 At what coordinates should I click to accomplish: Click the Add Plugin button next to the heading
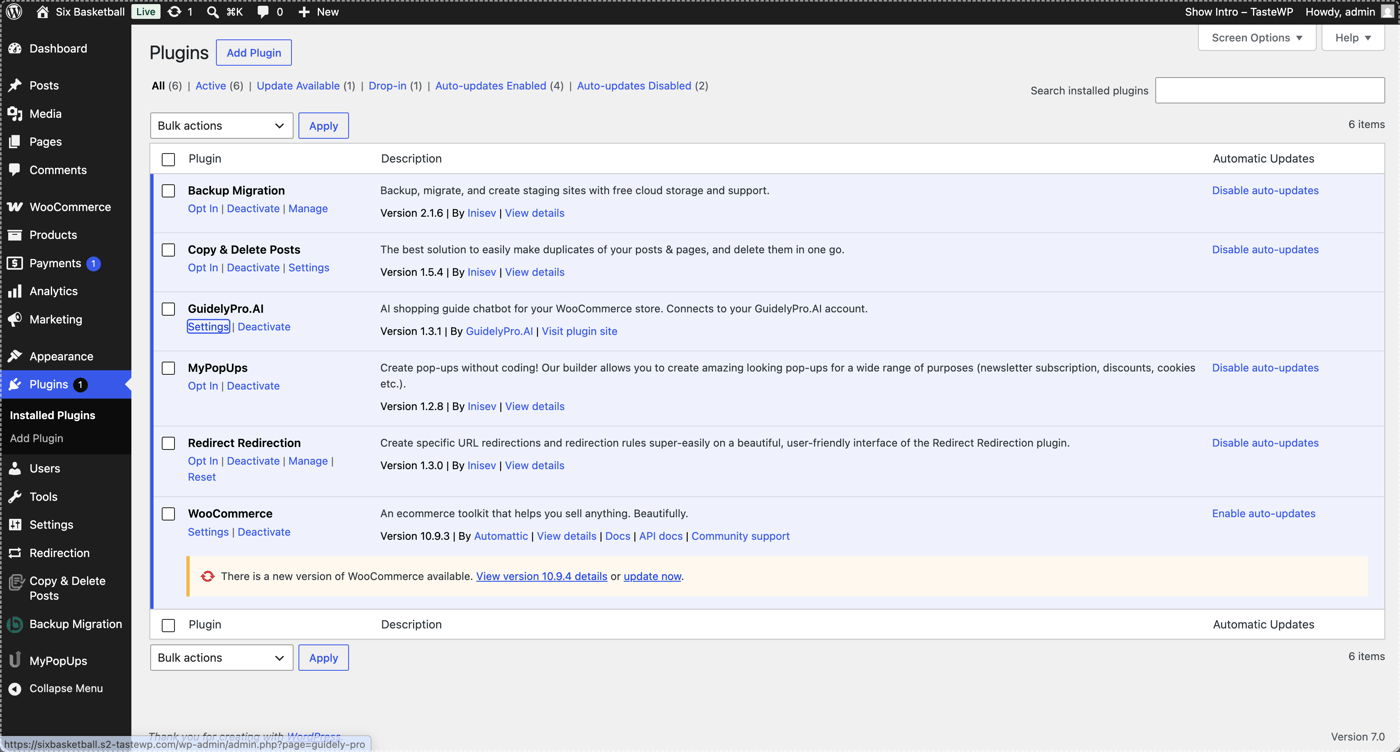254,53
